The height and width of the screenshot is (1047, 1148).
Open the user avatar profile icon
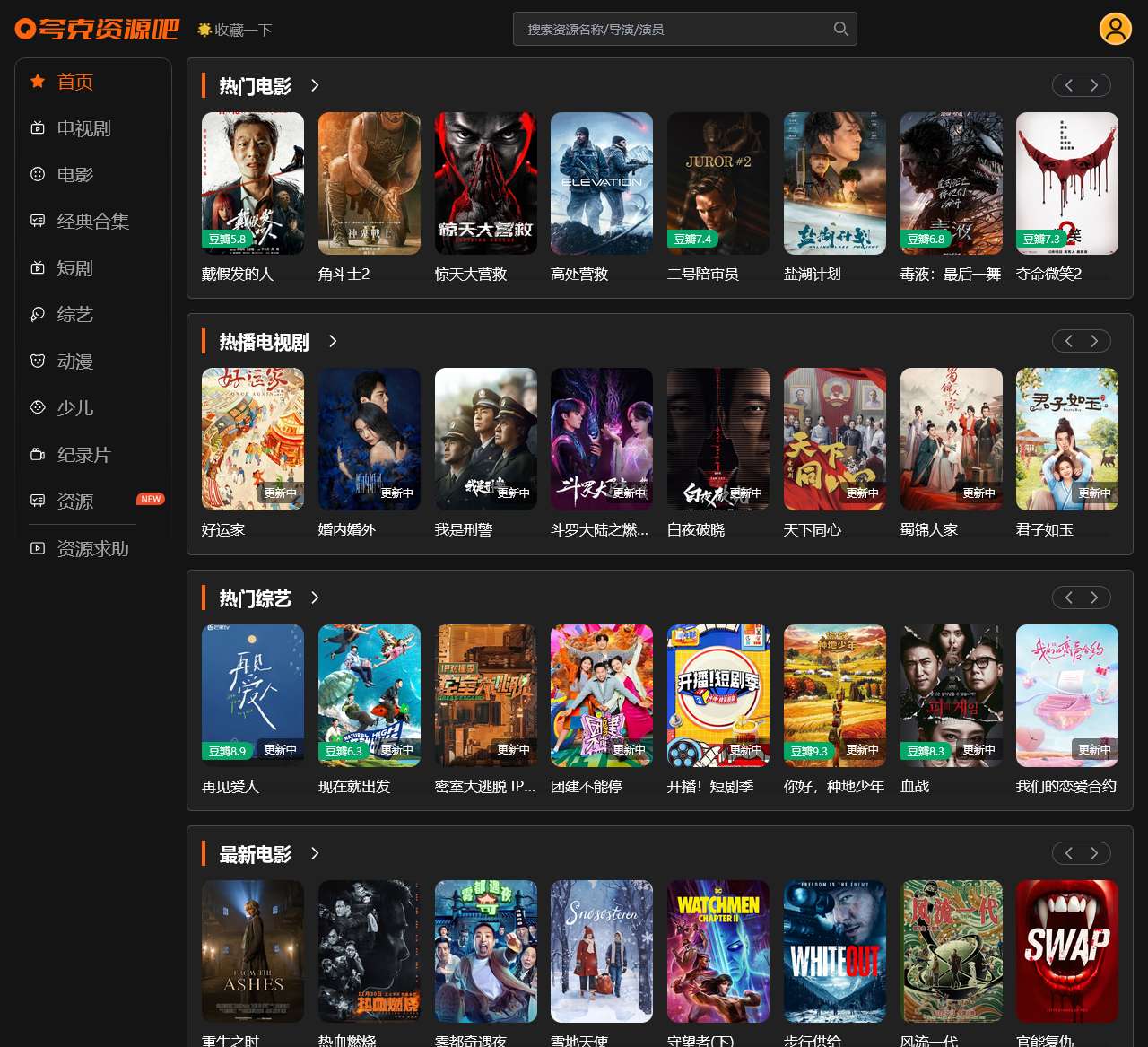[x=1116, y=29]
